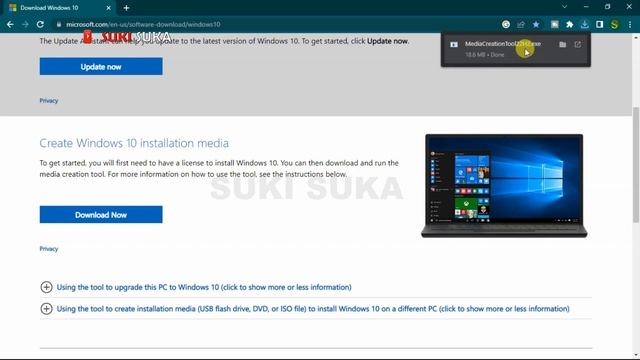The image size is (640, 360).
Task: Open the Privacy link under Download Now
Action: click(49, 249)
